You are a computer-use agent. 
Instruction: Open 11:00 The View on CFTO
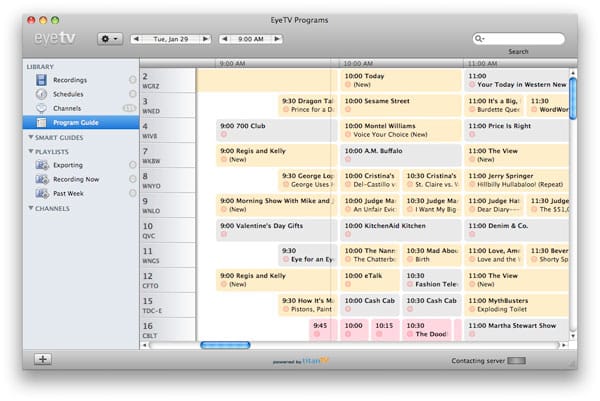[517, 280]
